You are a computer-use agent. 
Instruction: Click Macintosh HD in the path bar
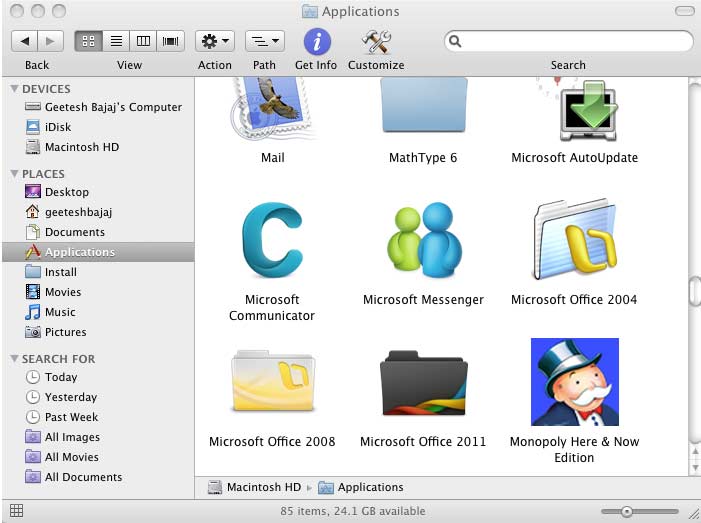255,487
